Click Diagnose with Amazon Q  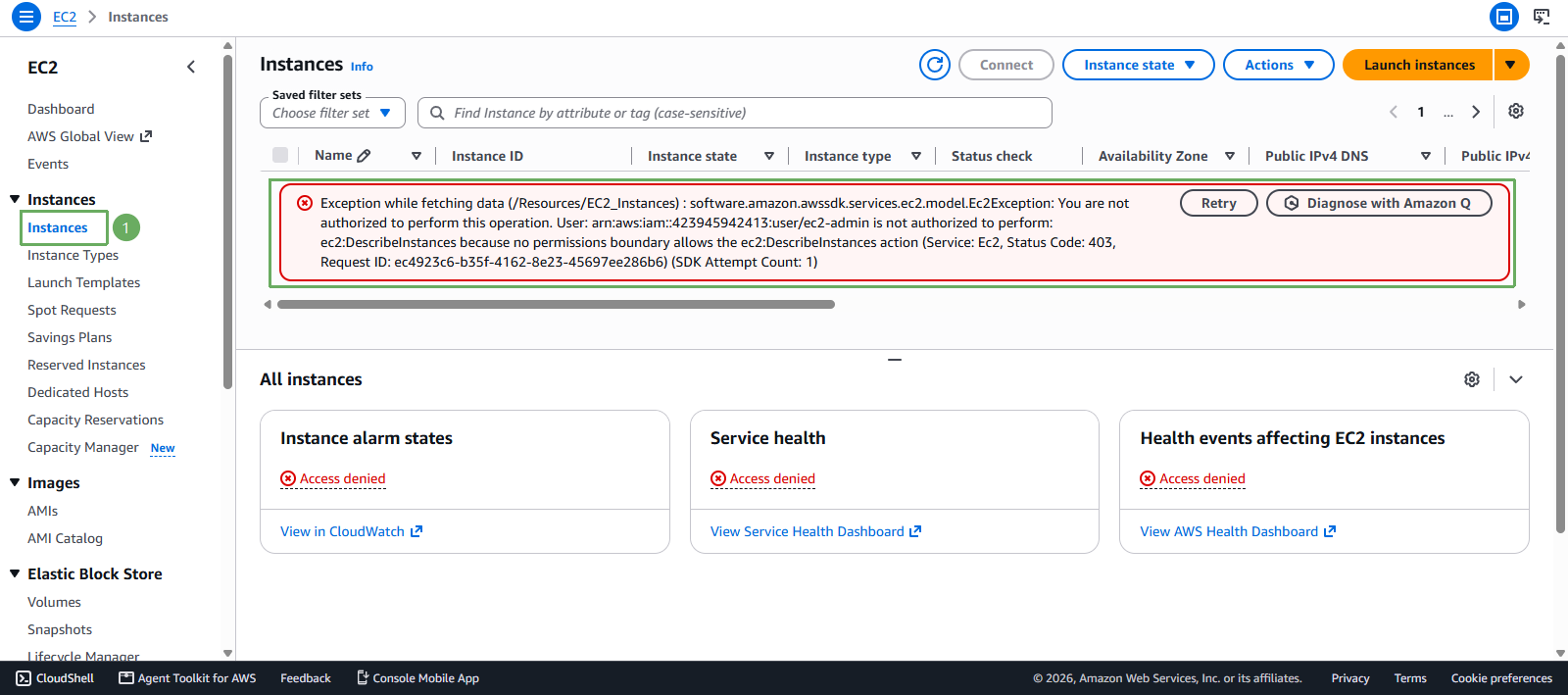coord(1380,203)
